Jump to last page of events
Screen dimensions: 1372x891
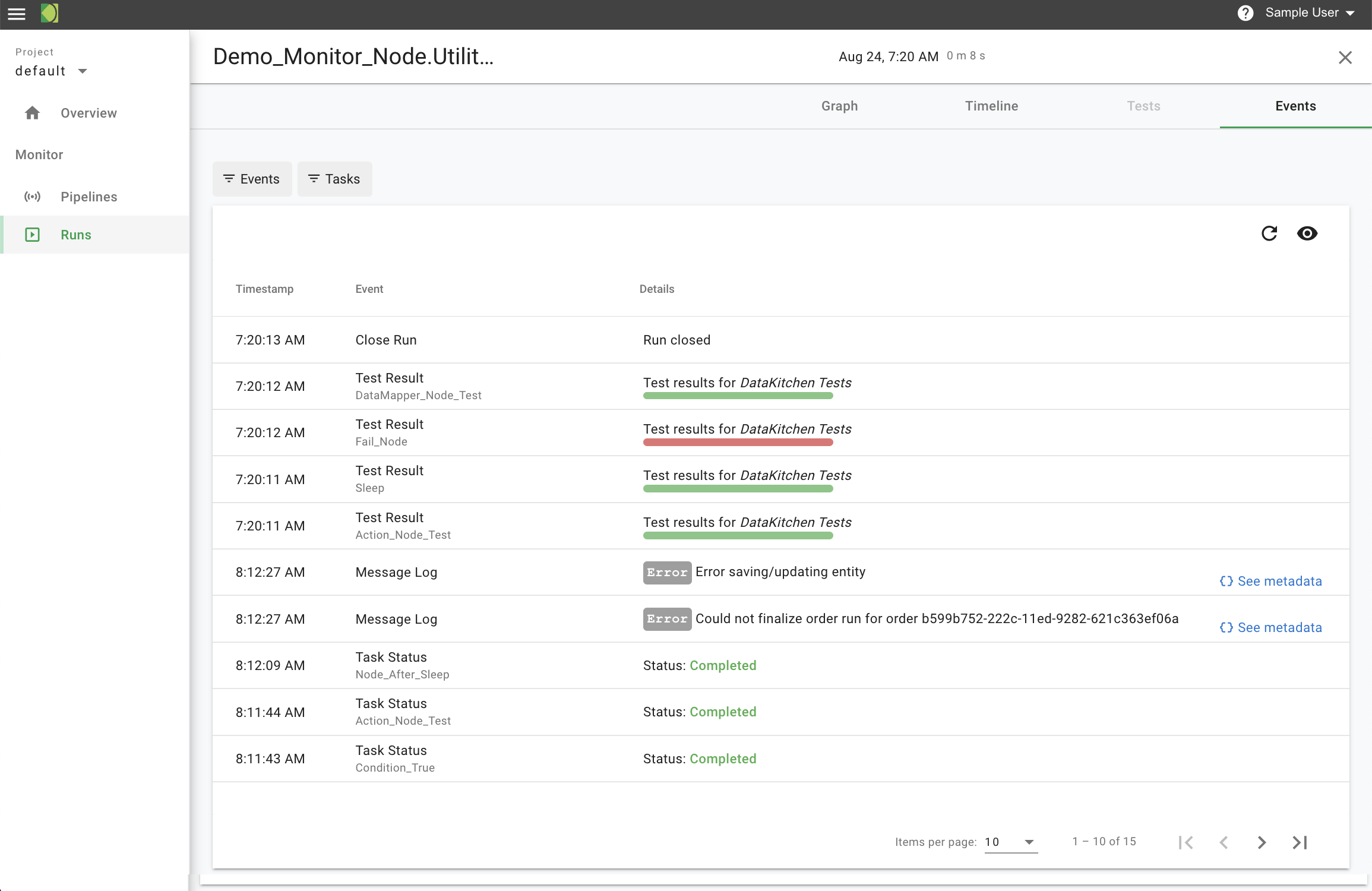[x=1300, y=842]
